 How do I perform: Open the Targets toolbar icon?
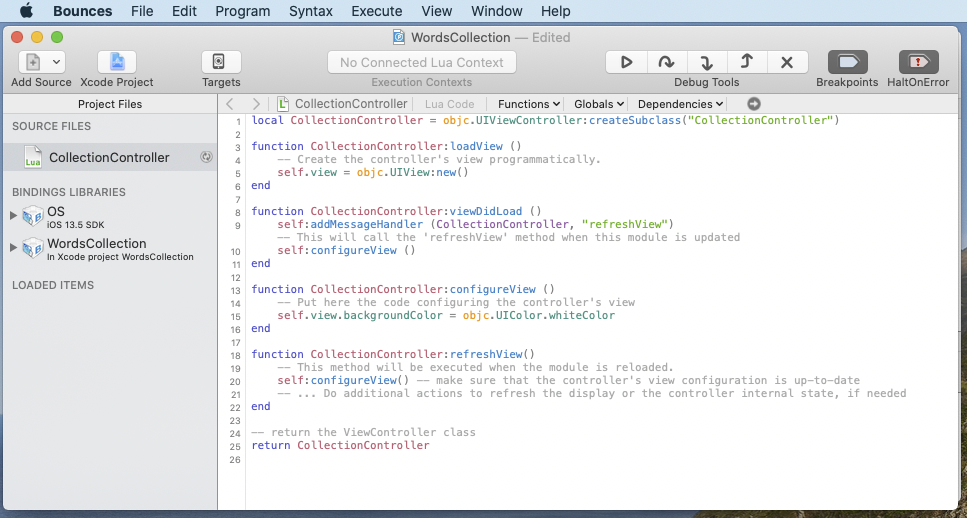221,62
